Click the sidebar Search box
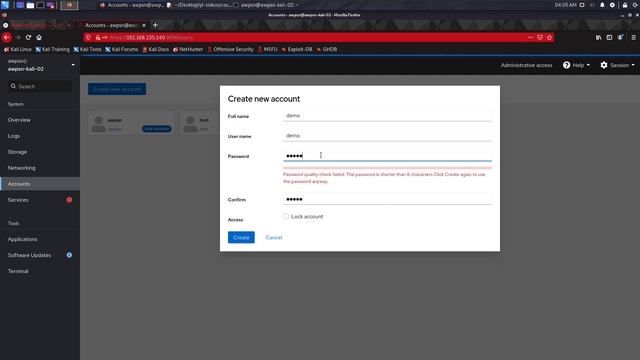 (40, 86)
